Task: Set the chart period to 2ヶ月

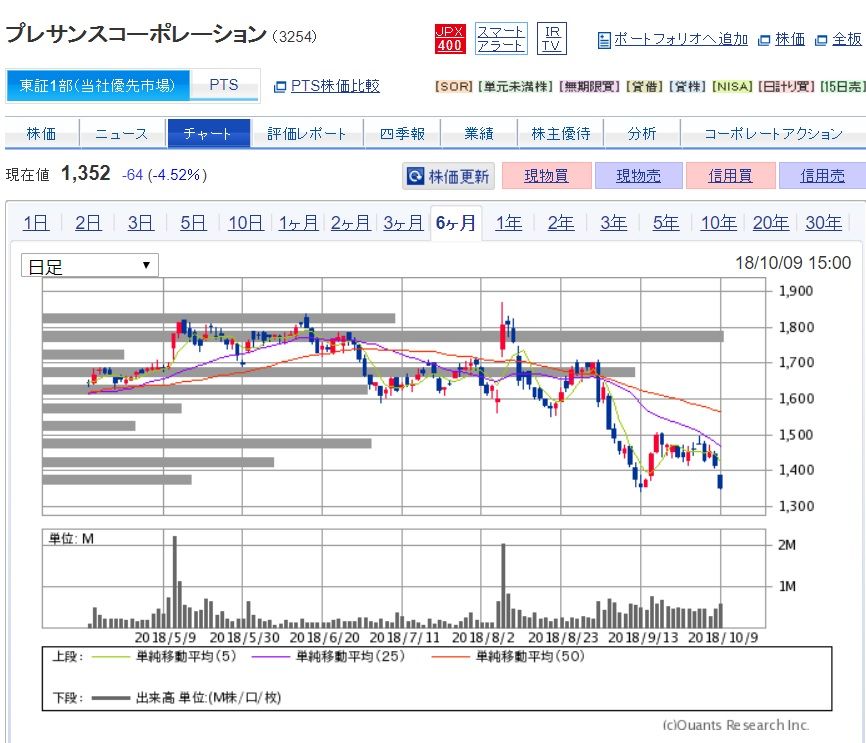Action: [351, 223]
